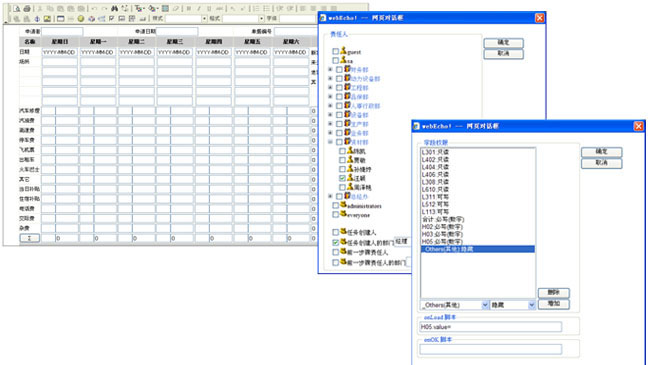Tick the administrators checkbox

coord(335,206)
